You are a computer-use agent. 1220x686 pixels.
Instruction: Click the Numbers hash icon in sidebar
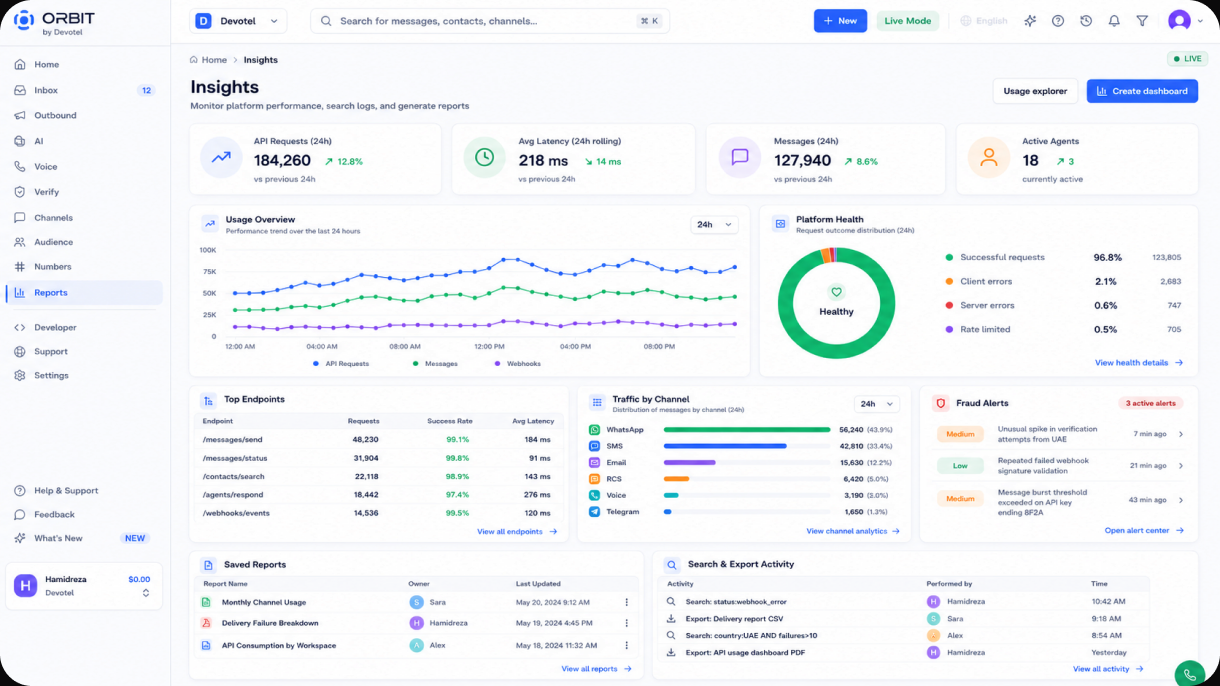click(20, 267)
